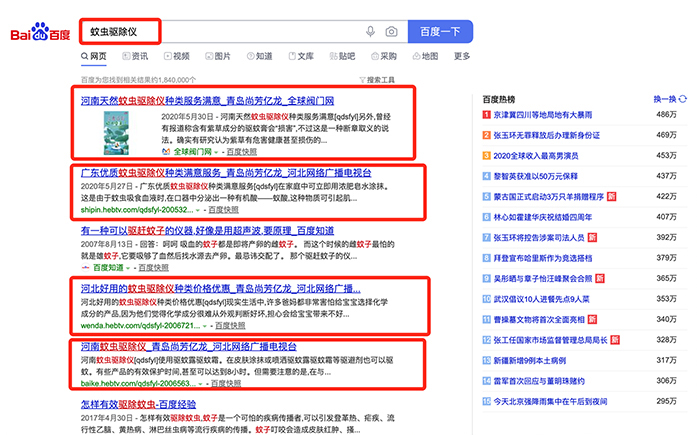697x435 pixels.
Task: Open 百度快照 of the 百度知道 result
Action: point(154,267)
